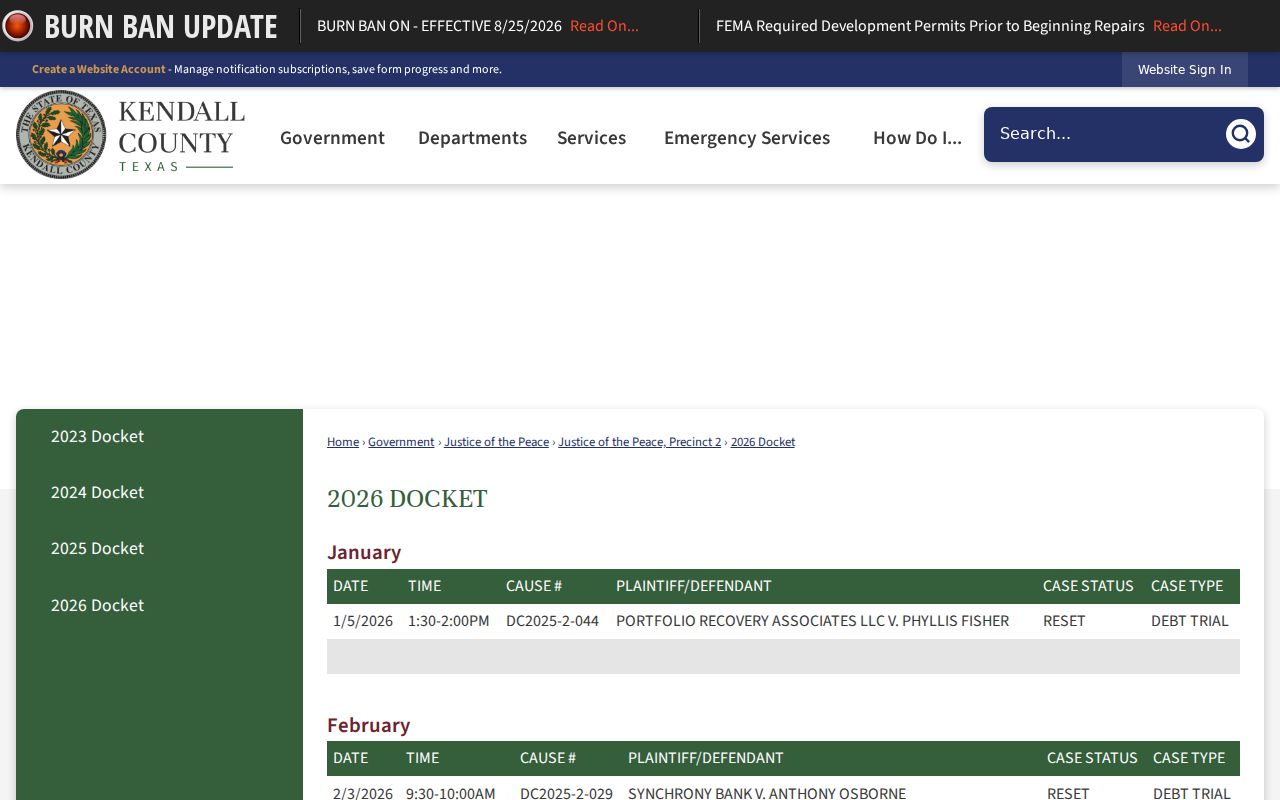Go to Justice of the Peace, Precinct 2 breadcrumb
This screenshot has height=800, width=1280.
639,442
